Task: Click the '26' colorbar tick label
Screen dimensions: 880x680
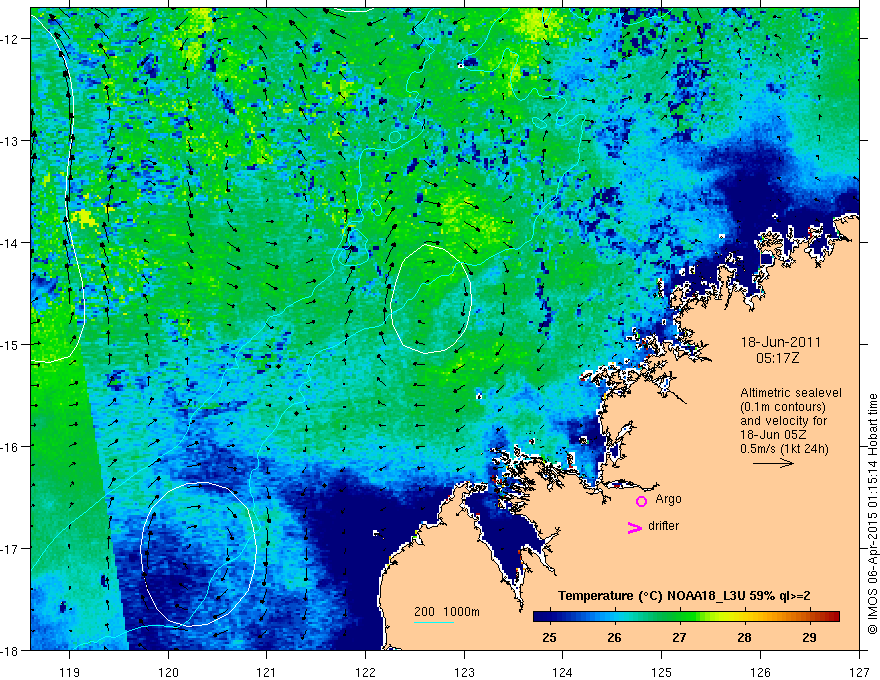Action: pos(615,637)
